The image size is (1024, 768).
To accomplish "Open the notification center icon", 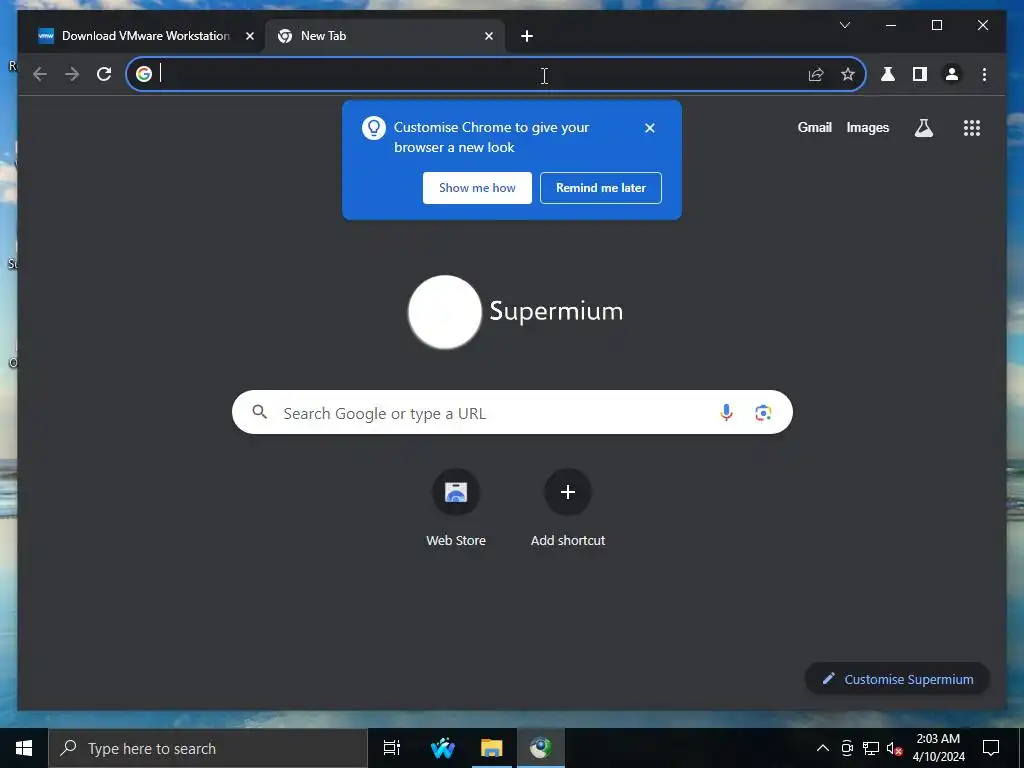I will click(991, 748).
